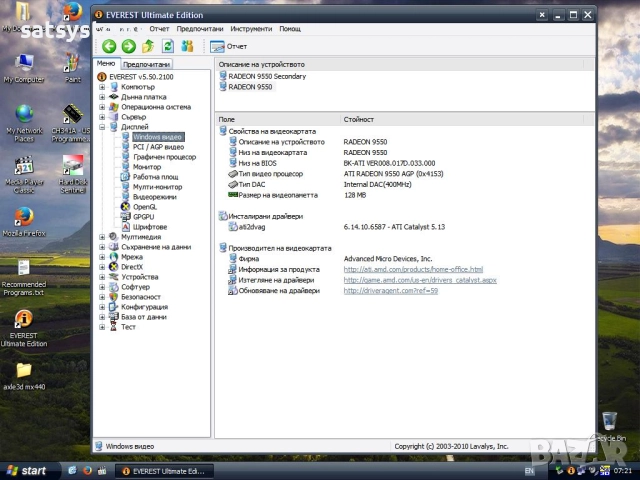Viewport: 640px width, 480px height.
Task: Select RADEON 9550 Secondary in device list
Action: tap(267, 76)
